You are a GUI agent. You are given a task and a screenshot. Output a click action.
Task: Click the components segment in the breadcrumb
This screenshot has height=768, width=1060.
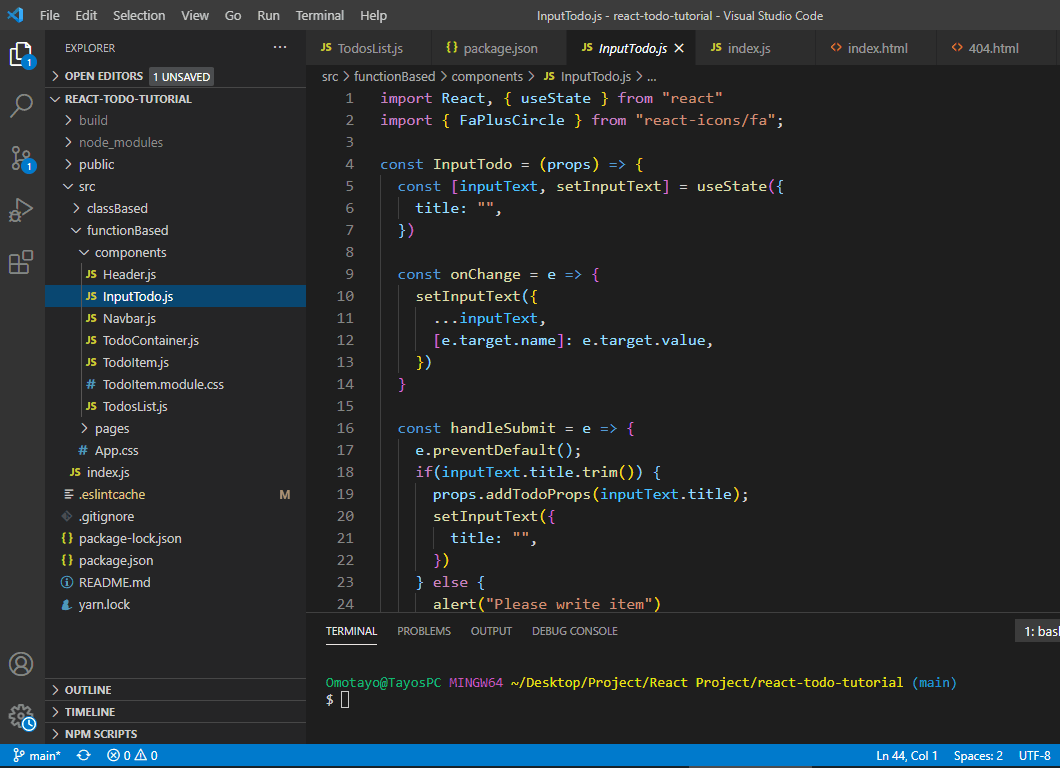[x=487, y=76]
